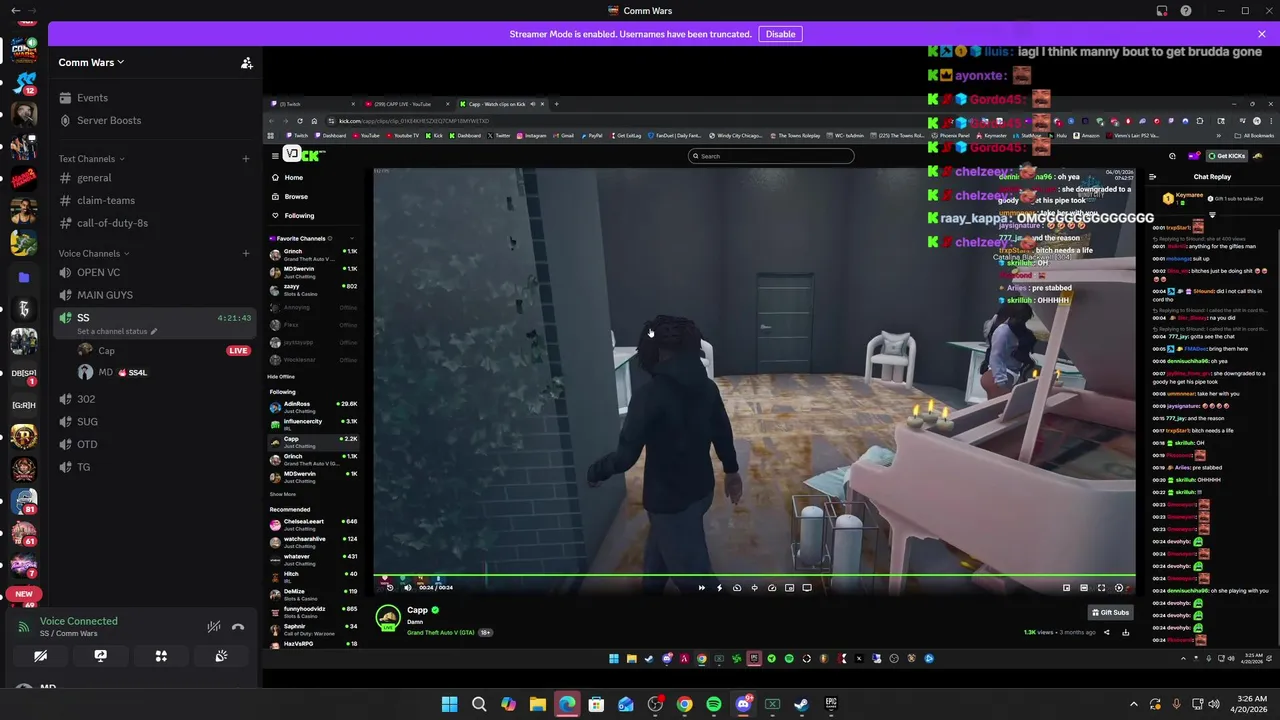
Task: Select the Comm Wars server icon
Action: (24, 50)
